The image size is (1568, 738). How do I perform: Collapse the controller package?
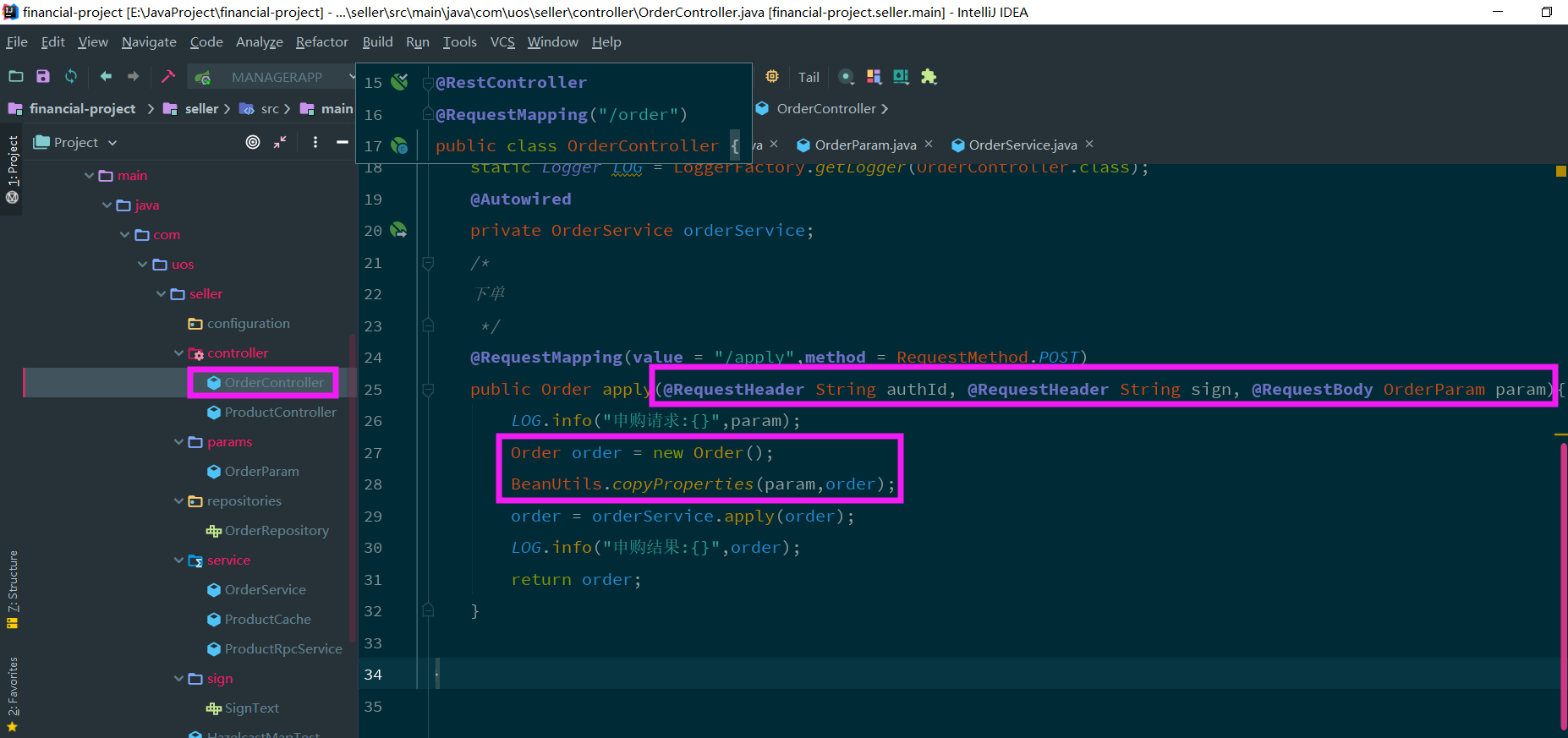coord(179,353)
